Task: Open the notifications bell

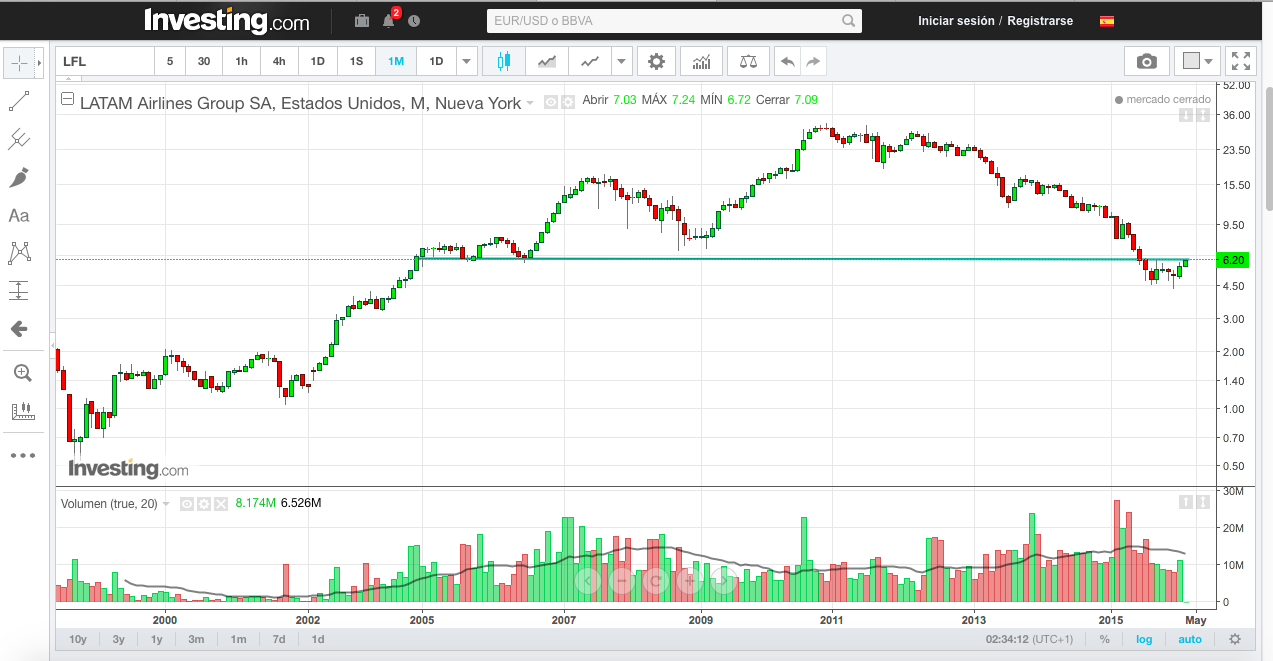Action: tap(389, 20)
